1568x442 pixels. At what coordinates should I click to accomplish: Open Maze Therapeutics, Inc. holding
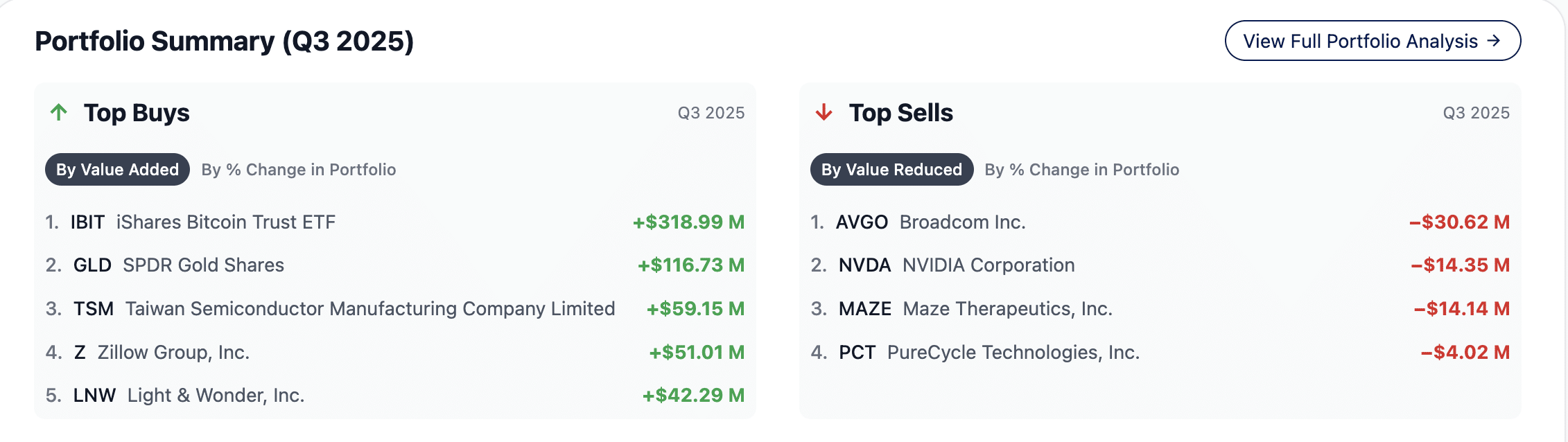click(x=1007, y=309)
